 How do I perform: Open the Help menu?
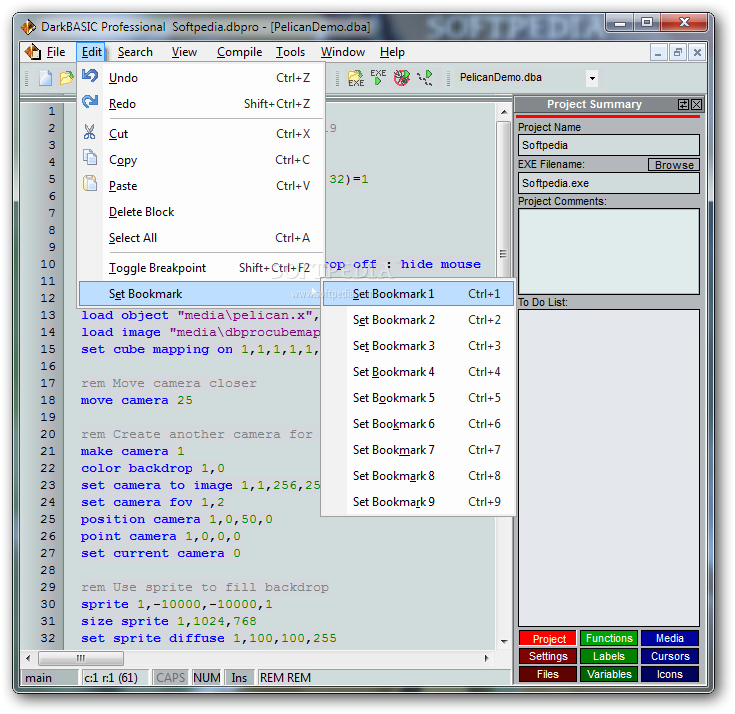392,52
